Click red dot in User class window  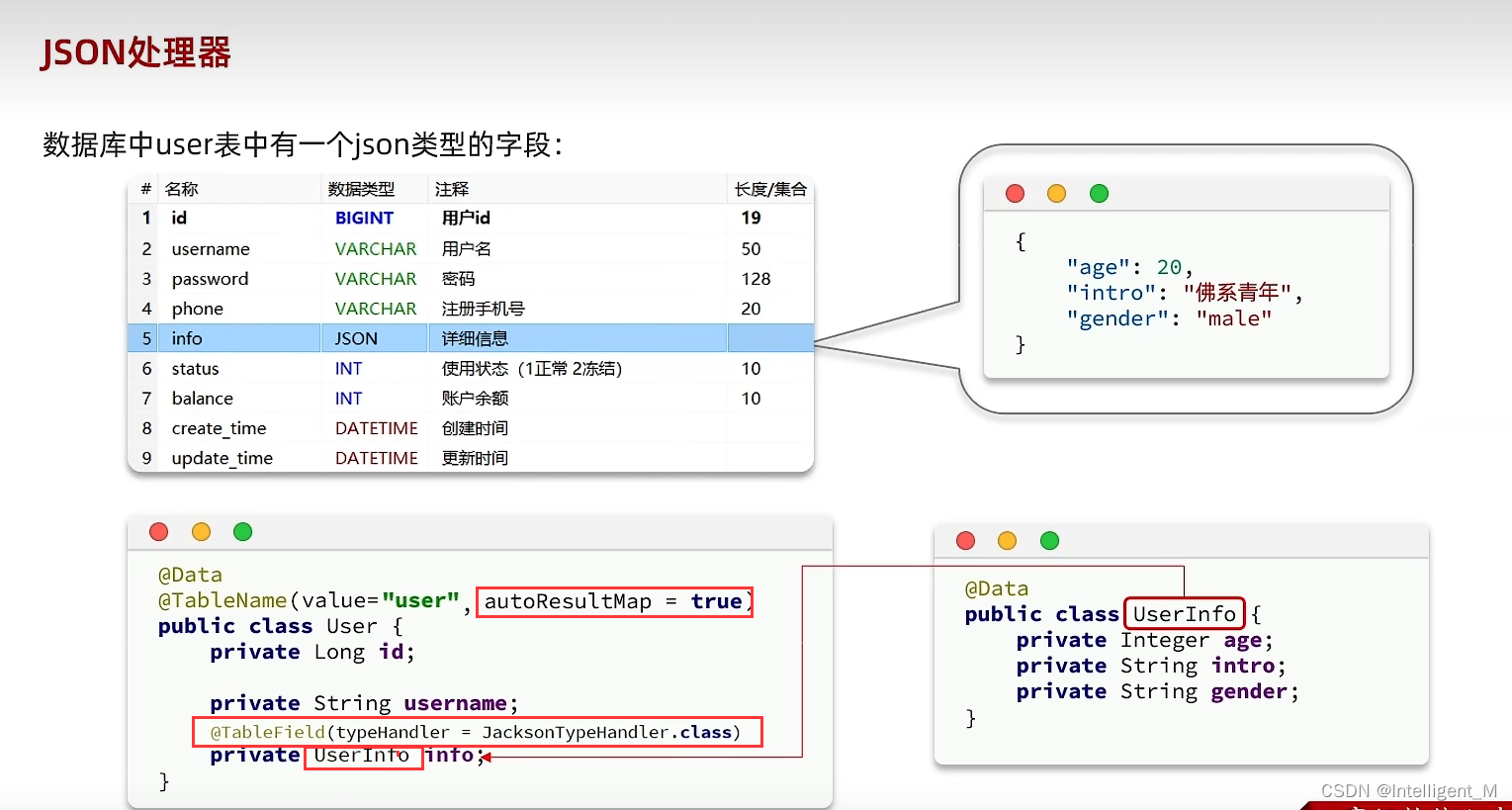[158, 532]
